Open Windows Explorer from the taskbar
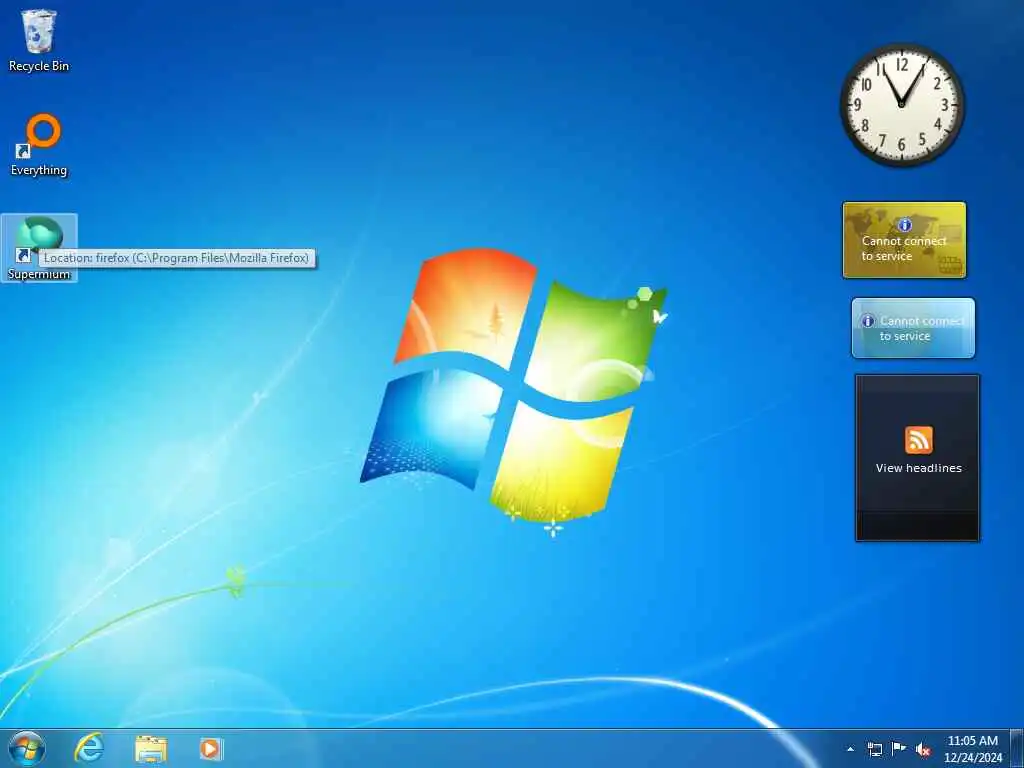 tap(151, 748)
